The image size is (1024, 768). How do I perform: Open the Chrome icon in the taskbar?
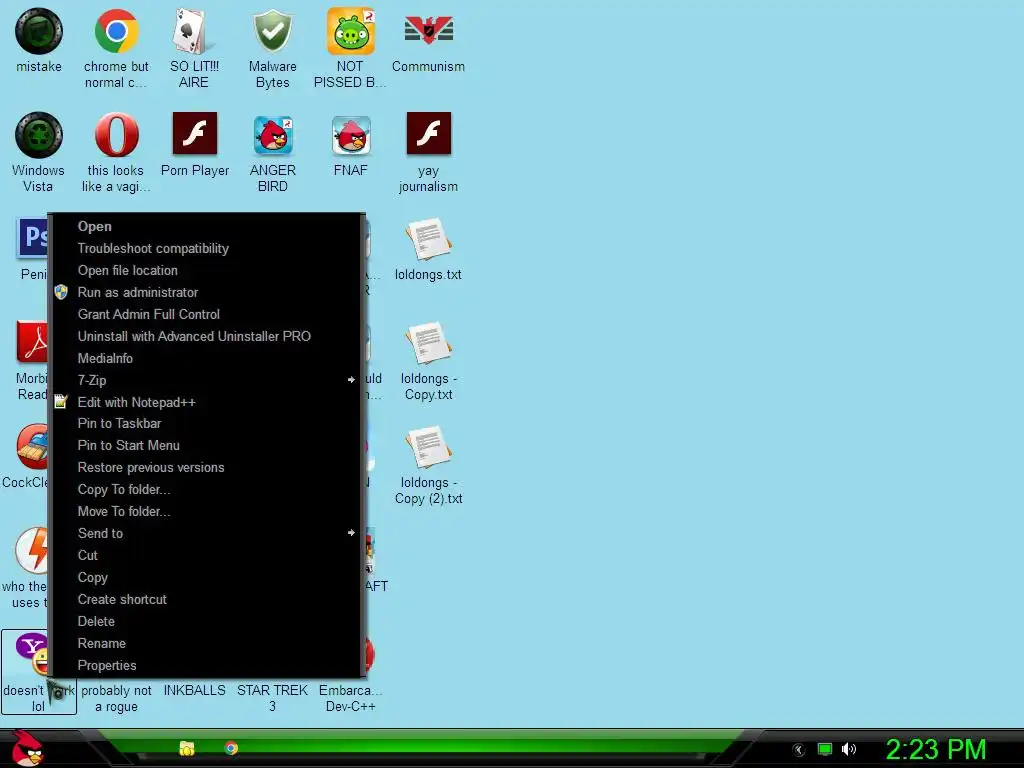coord(231,748)
